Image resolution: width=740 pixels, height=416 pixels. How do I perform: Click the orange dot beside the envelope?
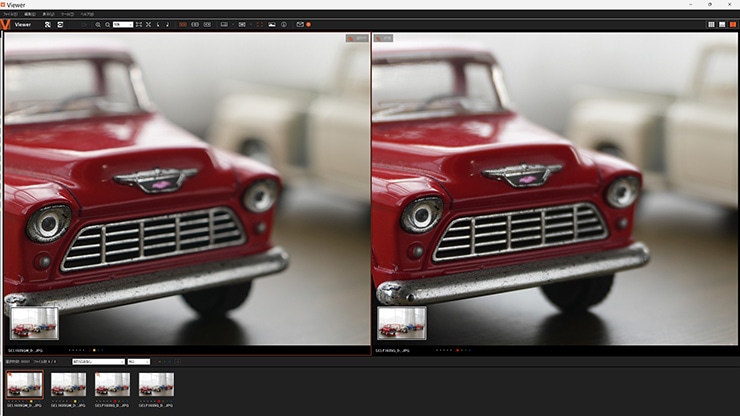pyautogui.click(x=308, y=25)
